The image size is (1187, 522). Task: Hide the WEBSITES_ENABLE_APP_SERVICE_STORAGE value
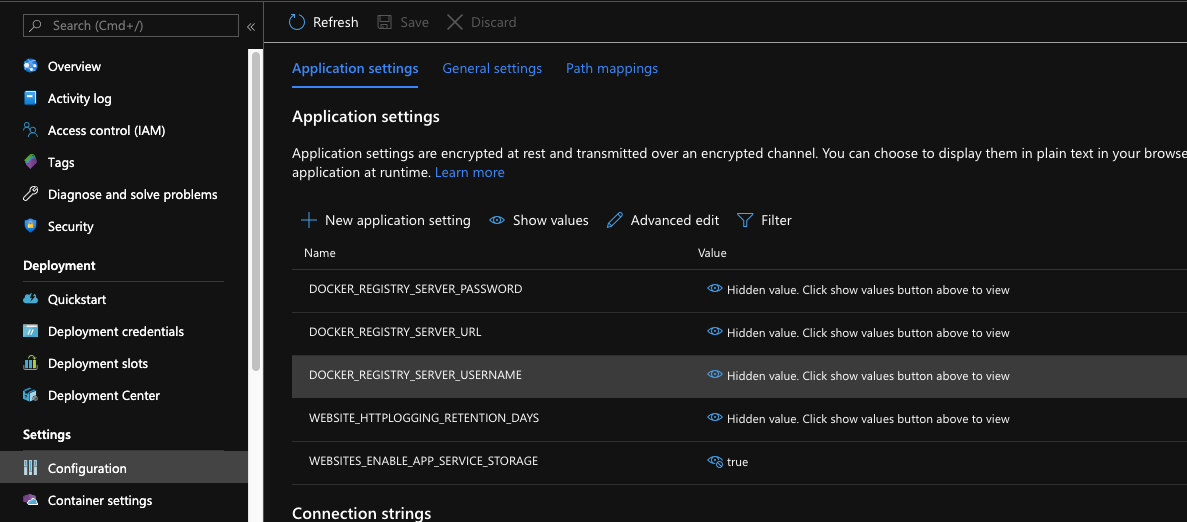point(715,461)
